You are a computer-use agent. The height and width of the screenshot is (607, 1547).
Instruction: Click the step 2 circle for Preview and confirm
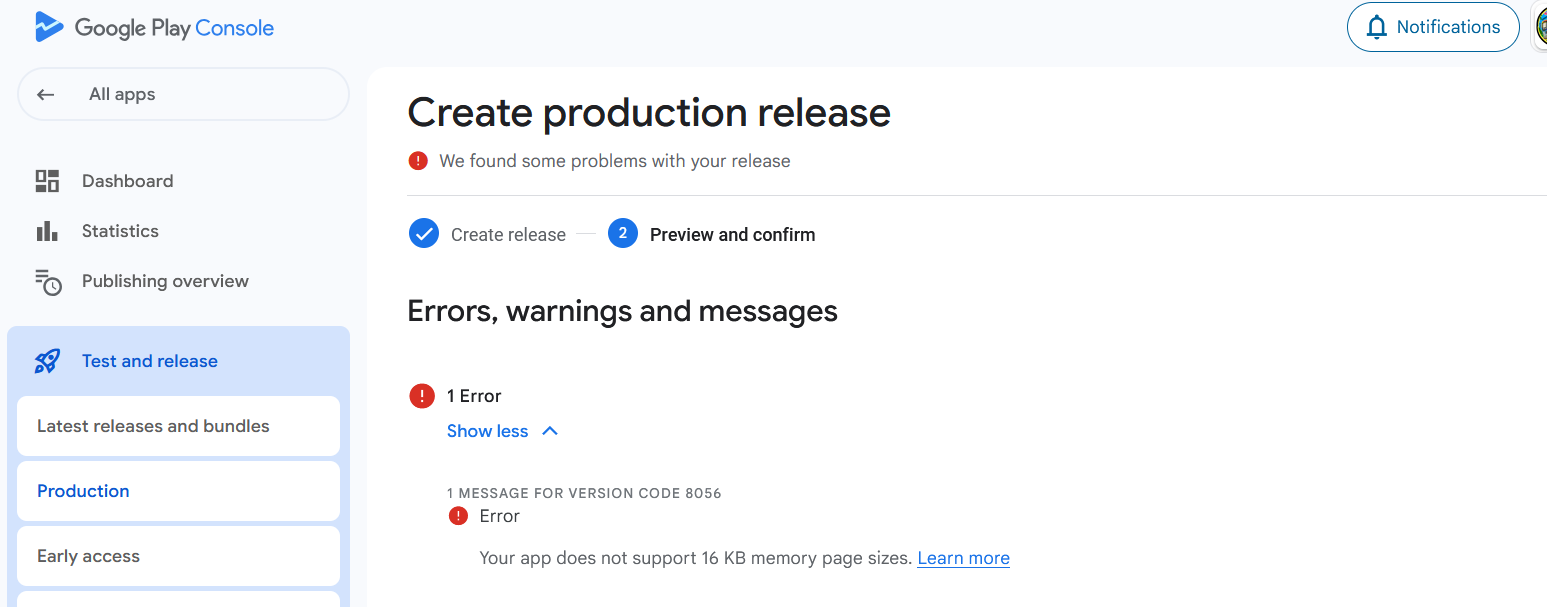[622, 234]
